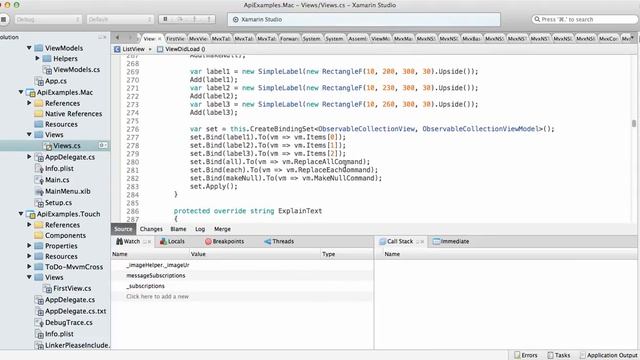Close the Views.cs editor tab
The image size is (640, 360).
pyautogui.click(x=160, y=39)
